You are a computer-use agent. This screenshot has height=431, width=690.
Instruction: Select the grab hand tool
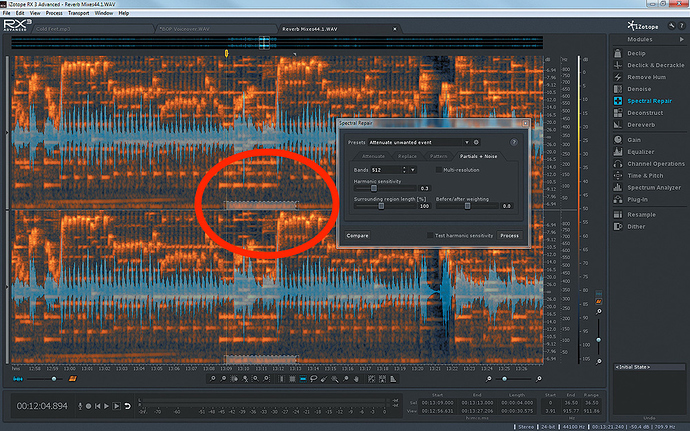pyautogui.click(x=356, y=379)
